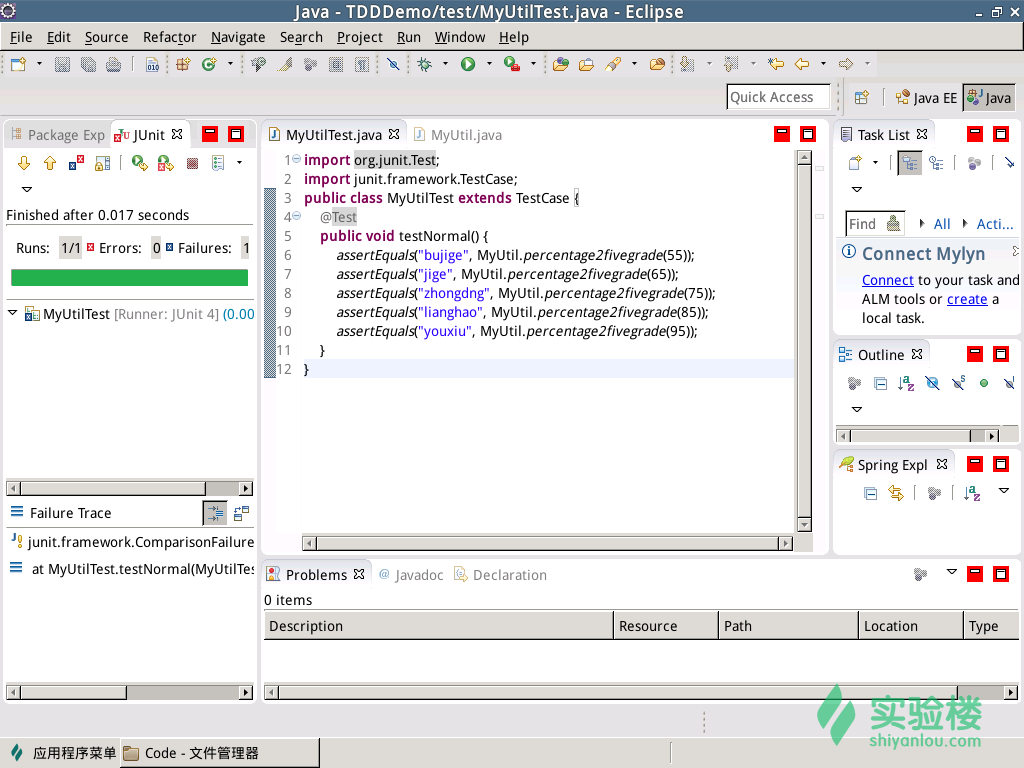Viewport: 1024px width, 768px height.
Task: Toggle hide non-public members in Outline
Action: [x=984, y=383]
